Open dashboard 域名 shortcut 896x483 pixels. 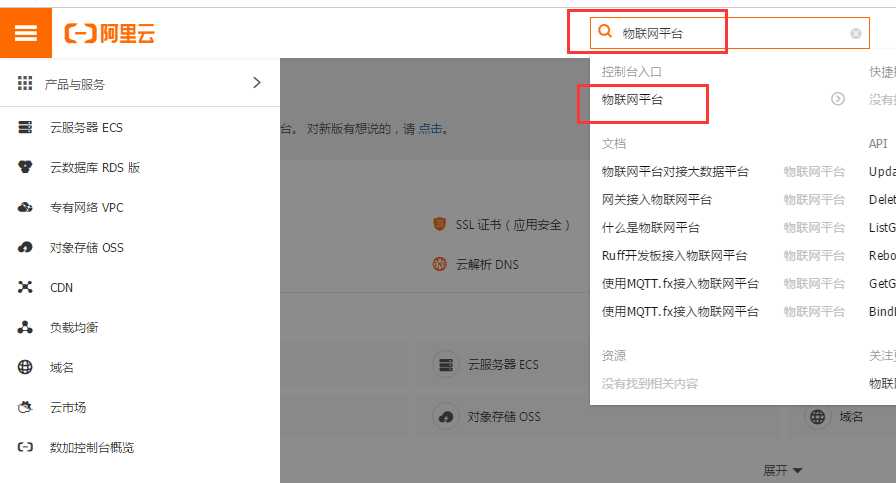point(851,417)
